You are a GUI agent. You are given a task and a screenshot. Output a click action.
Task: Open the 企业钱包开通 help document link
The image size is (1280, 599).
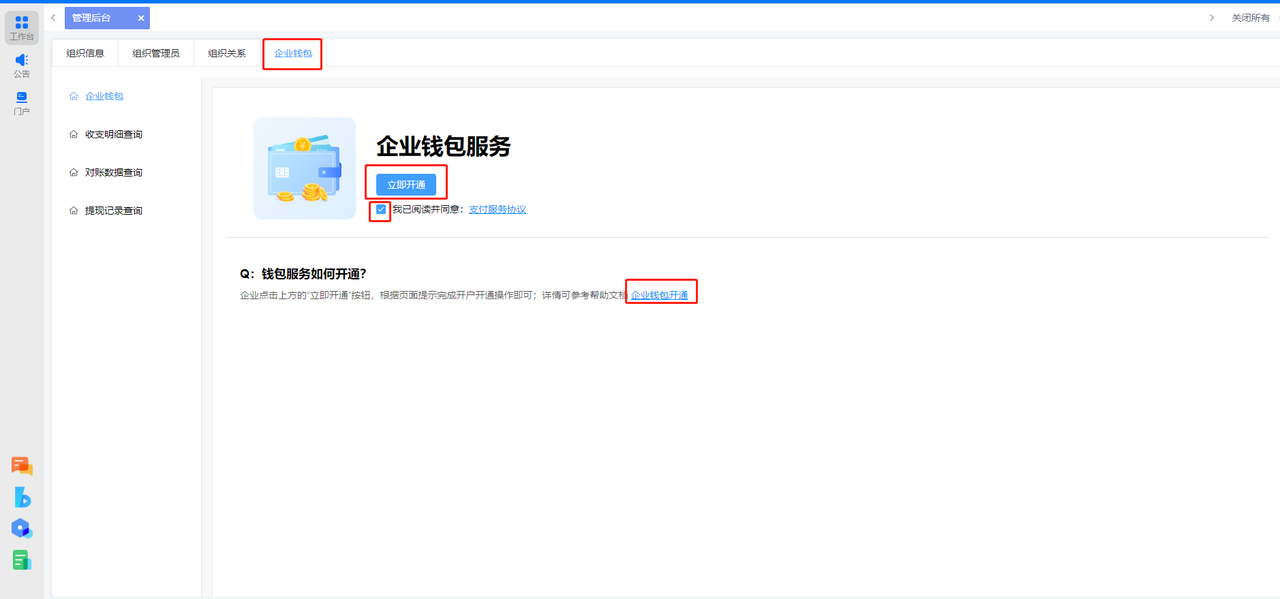(x=659, y=295)
